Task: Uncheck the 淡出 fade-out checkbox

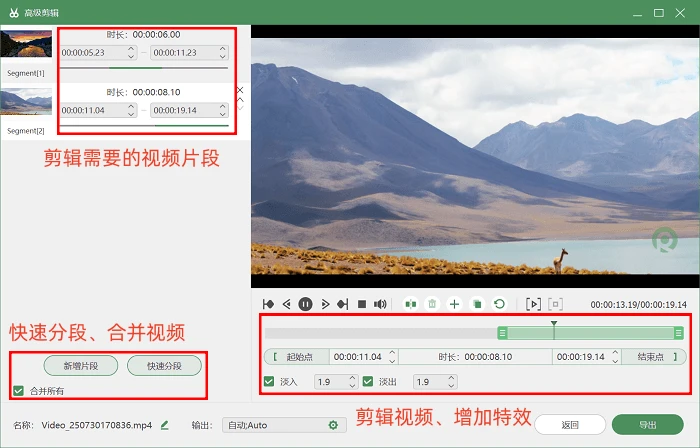Action: (368, 382)
